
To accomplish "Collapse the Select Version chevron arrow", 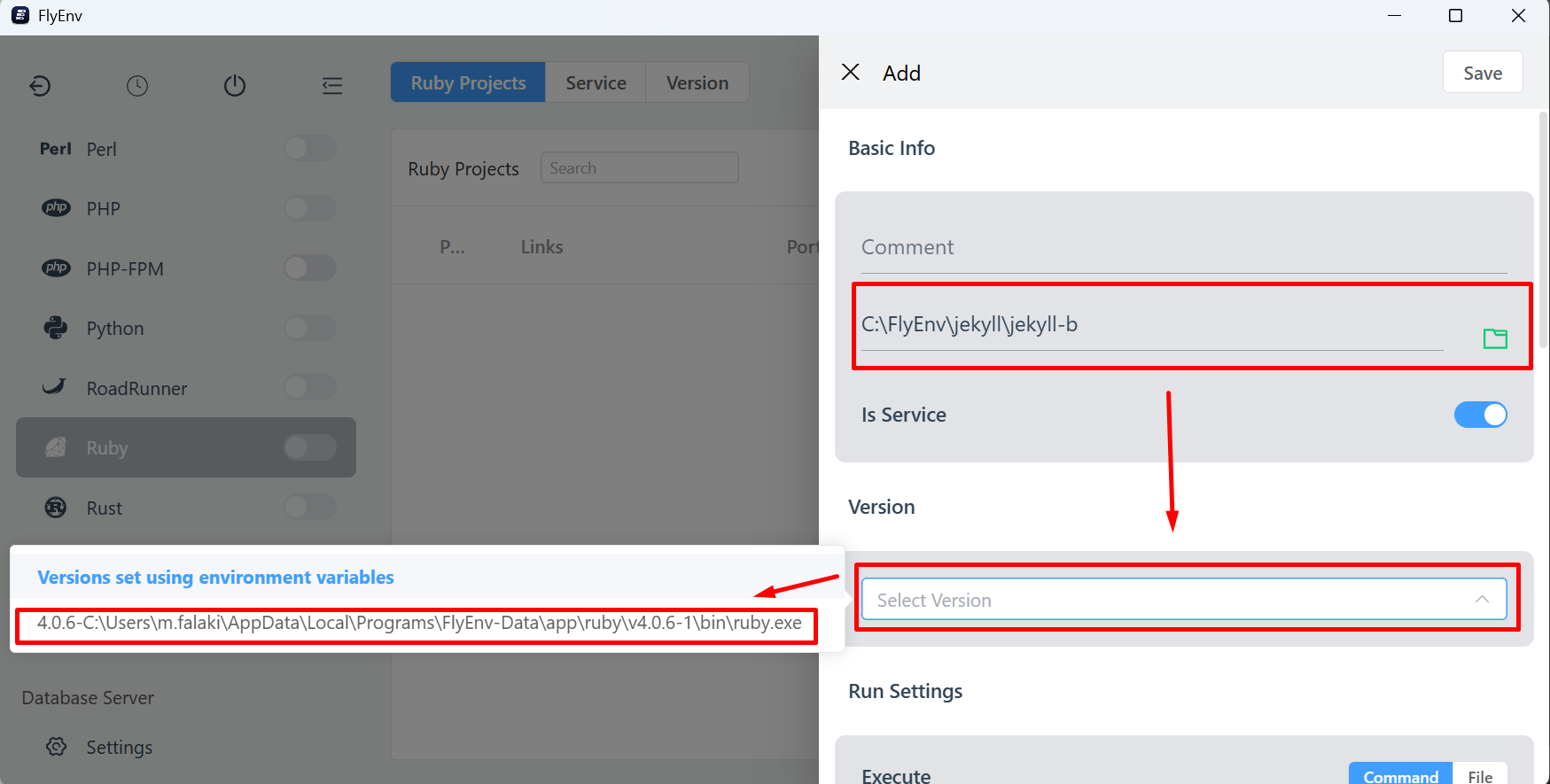I will pos(1482,600).
